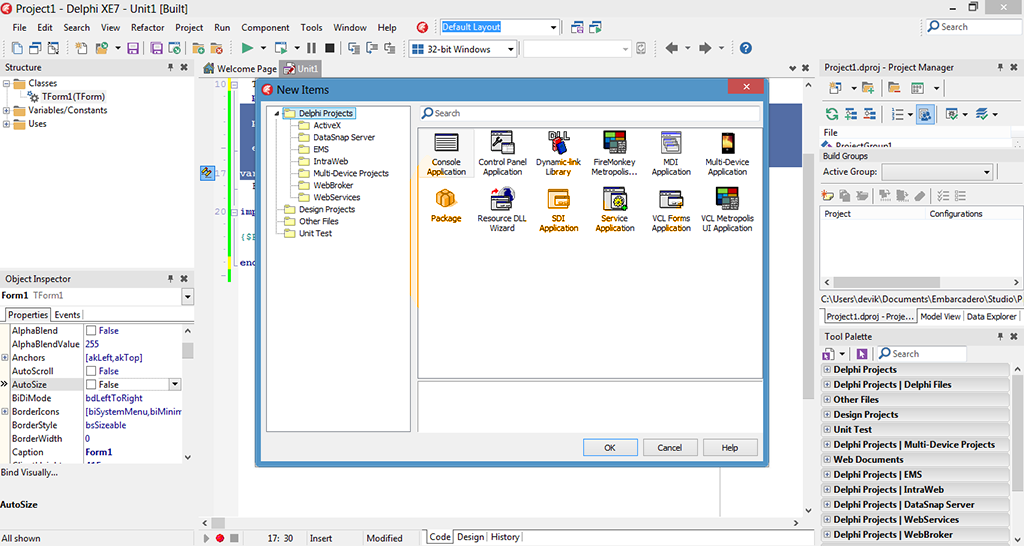Click the Bind Visually link
1024x546 pixels.
coord(29,472)
